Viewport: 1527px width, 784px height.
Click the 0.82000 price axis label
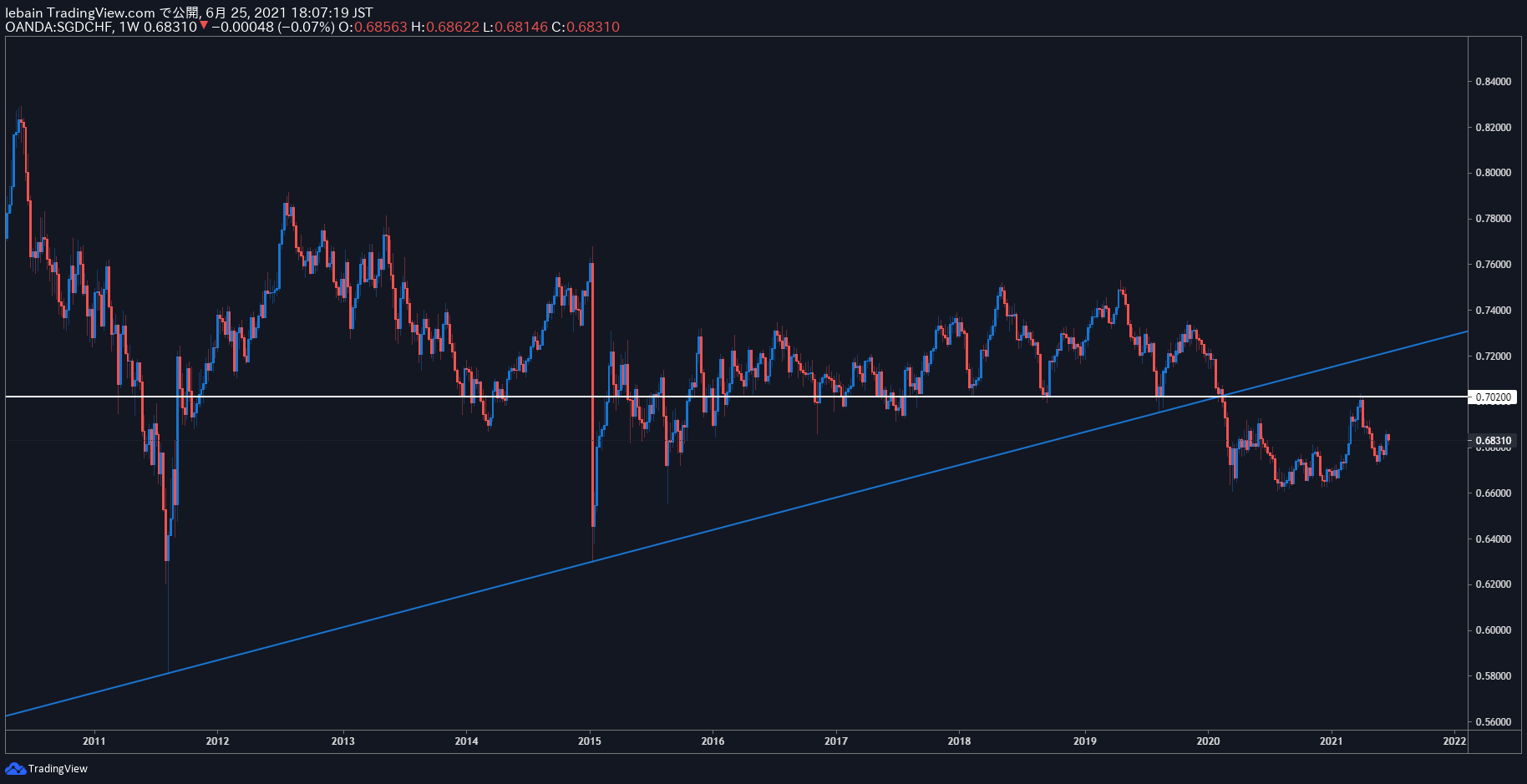1493,128
